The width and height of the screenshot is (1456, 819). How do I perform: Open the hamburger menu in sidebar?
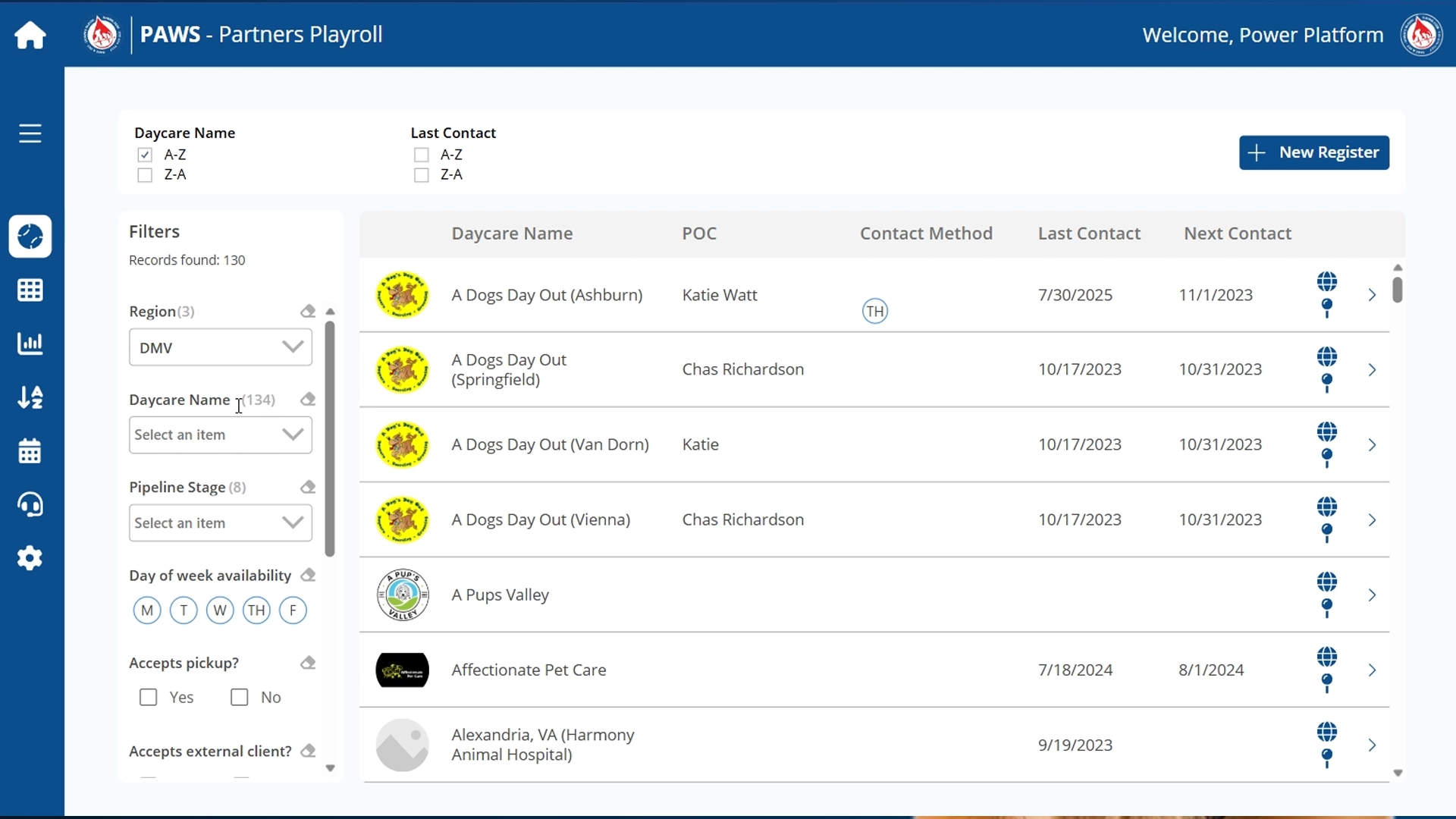coord(30,133)
